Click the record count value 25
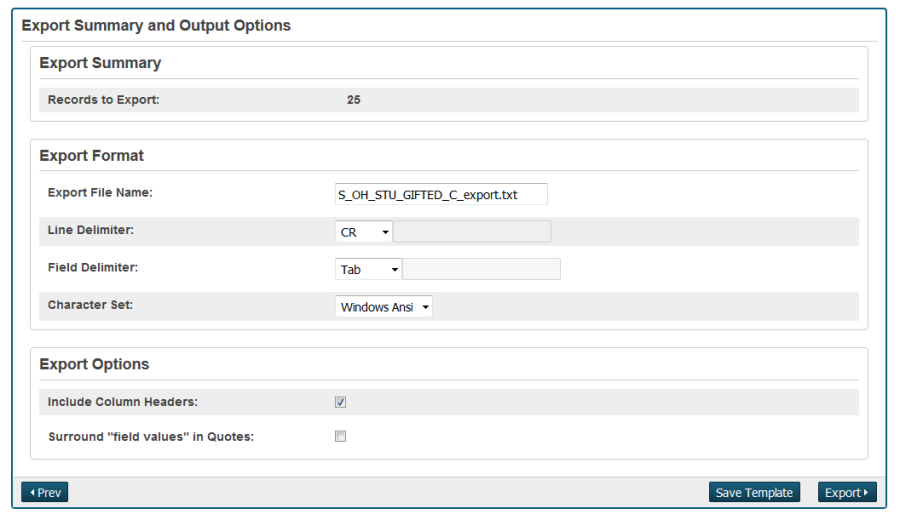This screenshot has width=900, height=520. point(354,100)
